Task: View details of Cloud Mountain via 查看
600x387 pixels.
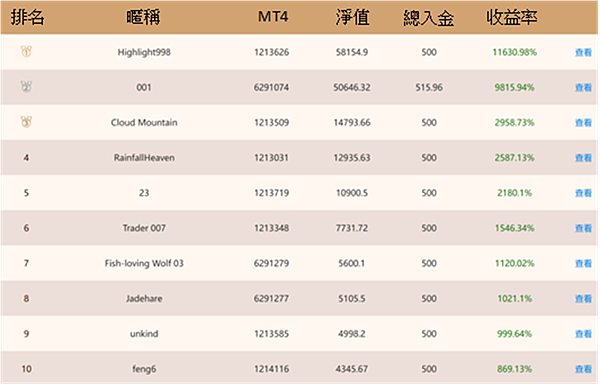Action: click(x=583, y=123)
